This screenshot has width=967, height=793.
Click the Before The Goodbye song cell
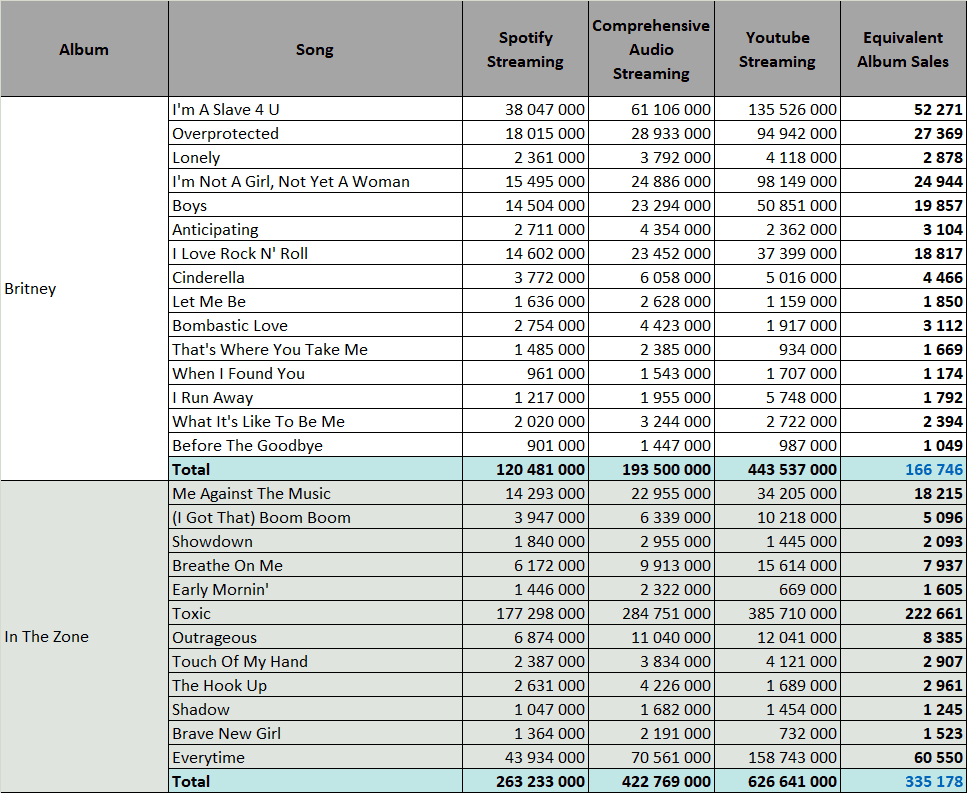pos(315,446)
